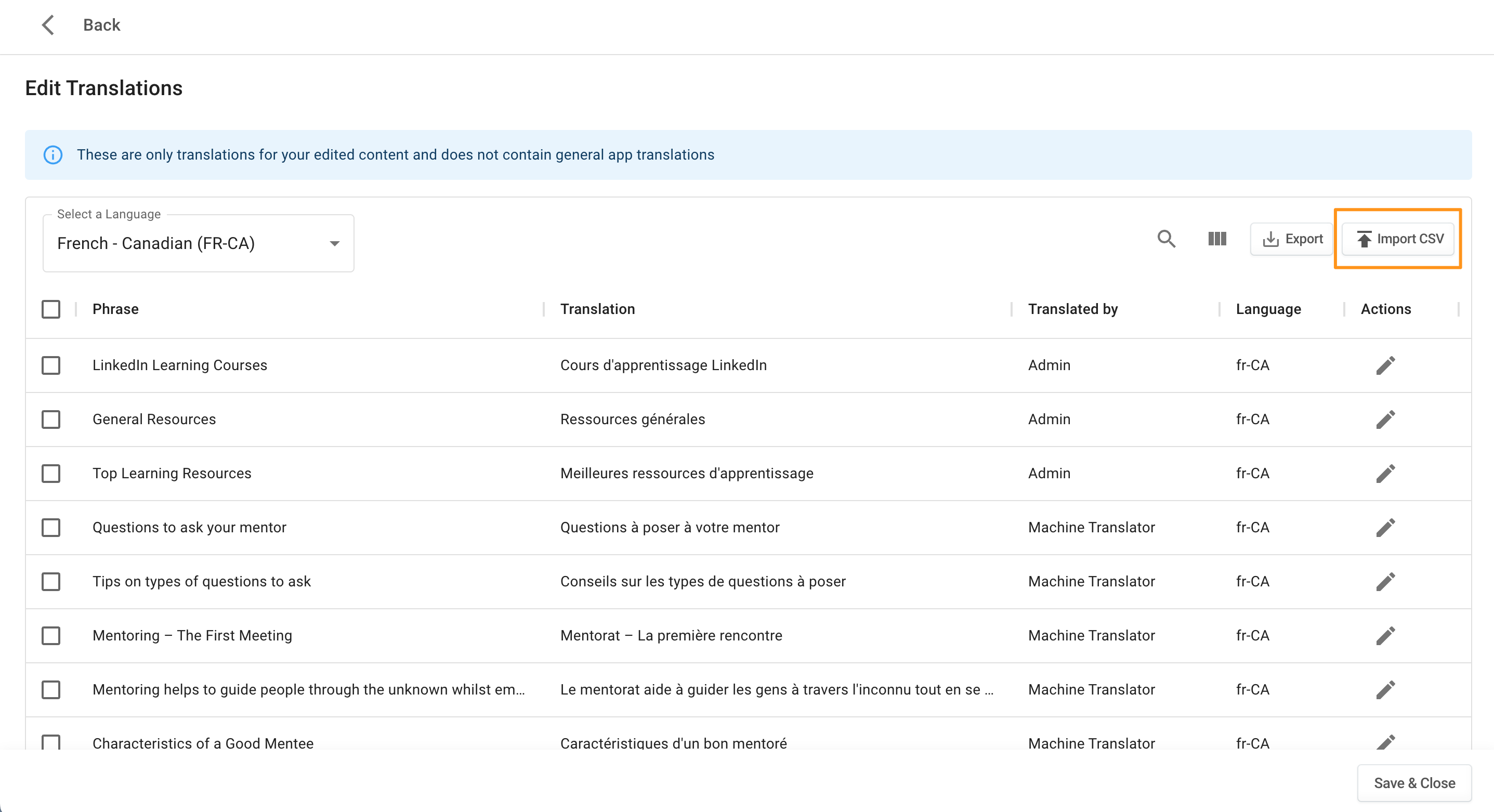Edit Questions to ask your mentor pencil

pyautogui.click(x=1385, y=527)
